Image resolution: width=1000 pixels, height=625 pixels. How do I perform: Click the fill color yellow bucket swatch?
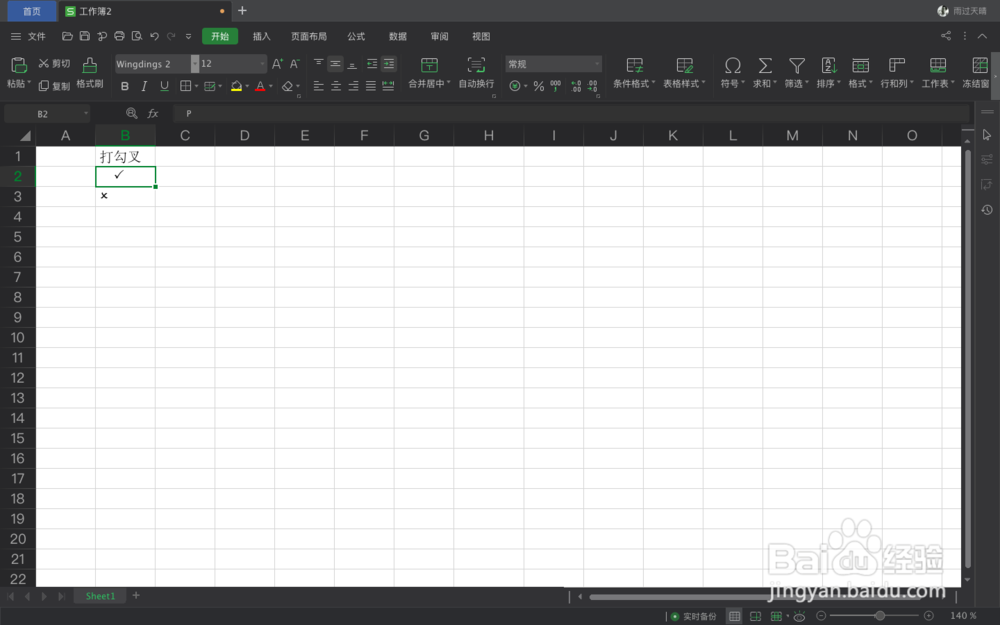coord(237,86)
